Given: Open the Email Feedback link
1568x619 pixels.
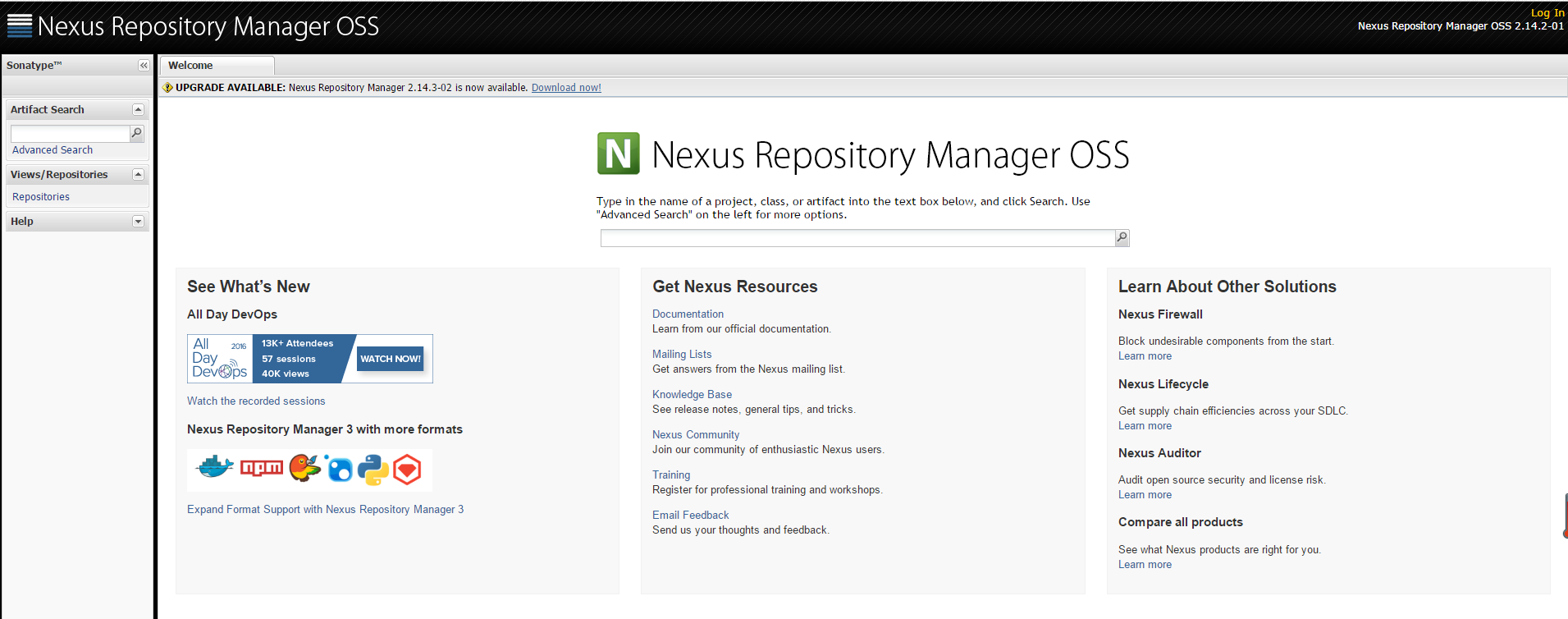Looking at the screenshot, I should click(x=690, y=516).
